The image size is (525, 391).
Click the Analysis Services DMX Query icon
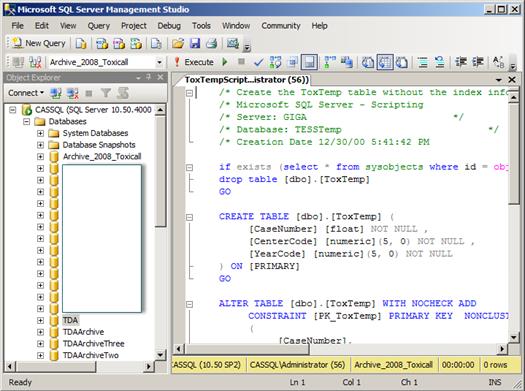pyautogui.click(x=119, y=44)
